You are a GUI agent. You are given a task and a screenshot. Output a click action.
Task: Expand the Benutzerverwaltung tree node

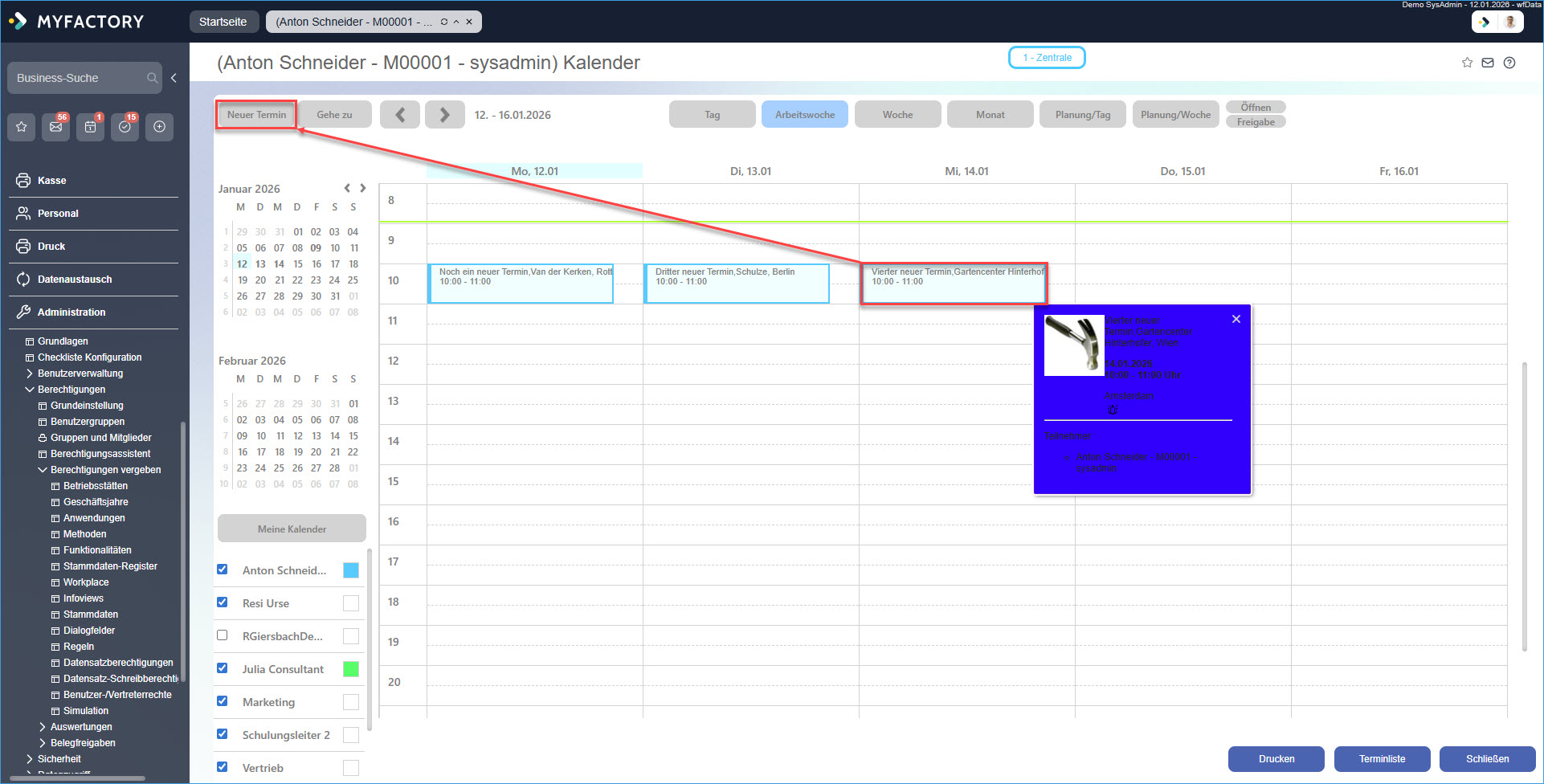(30, 374)
